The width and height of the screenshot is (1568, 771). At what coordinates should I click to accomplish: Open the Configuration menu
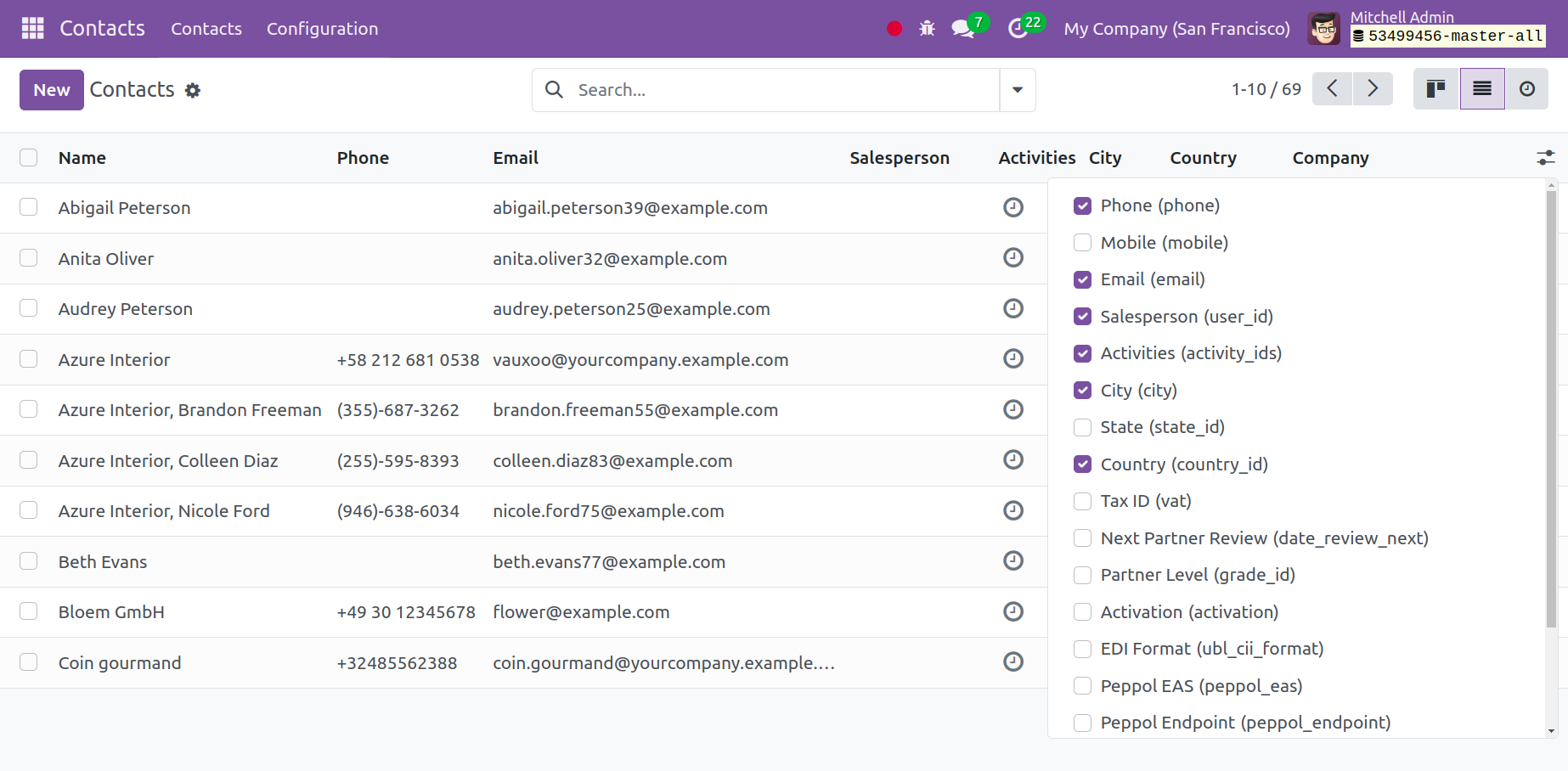click(322, 29)
